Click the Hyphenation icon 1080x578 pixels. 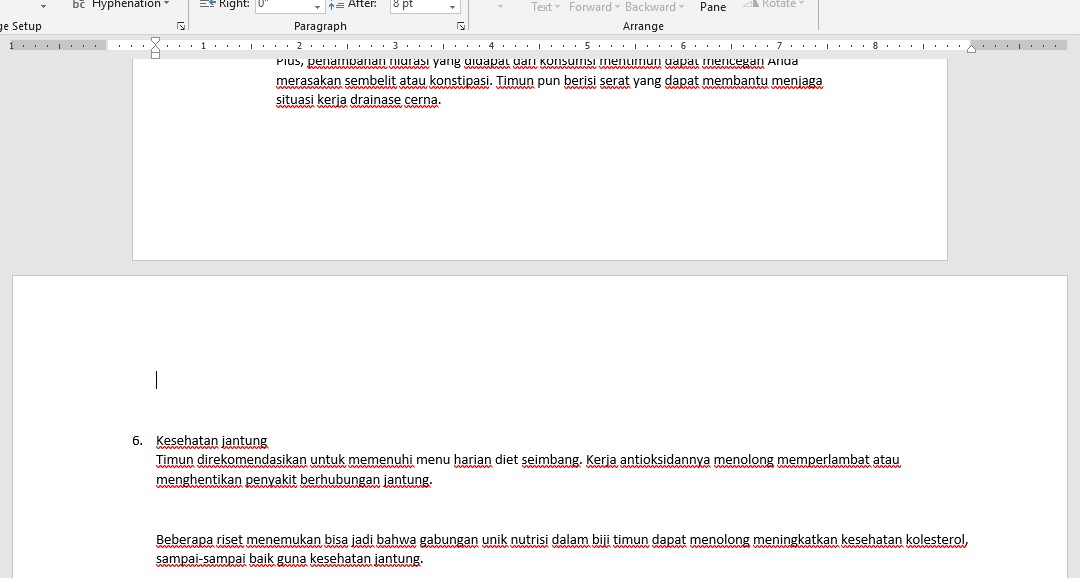pos(78,5)
